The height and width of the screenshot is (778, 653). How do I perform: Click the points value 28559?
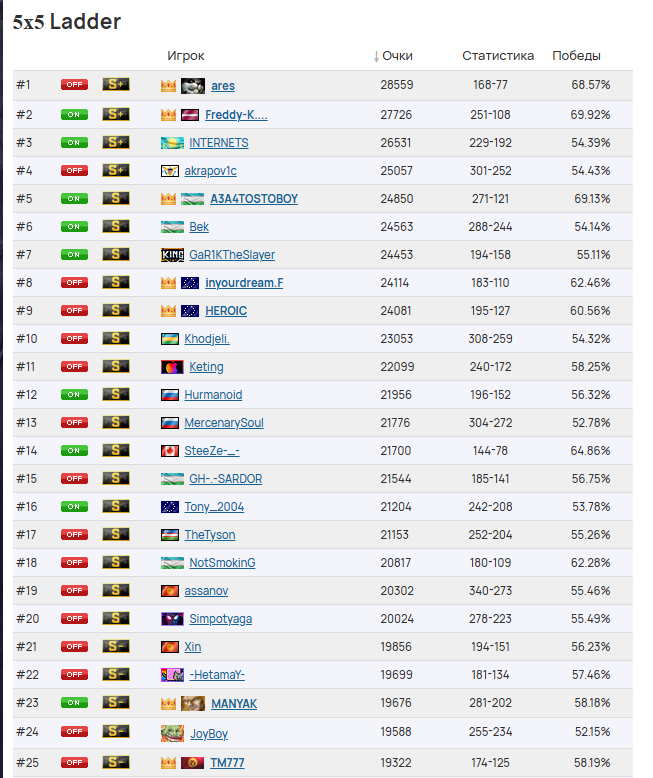[x=396, y=85]
